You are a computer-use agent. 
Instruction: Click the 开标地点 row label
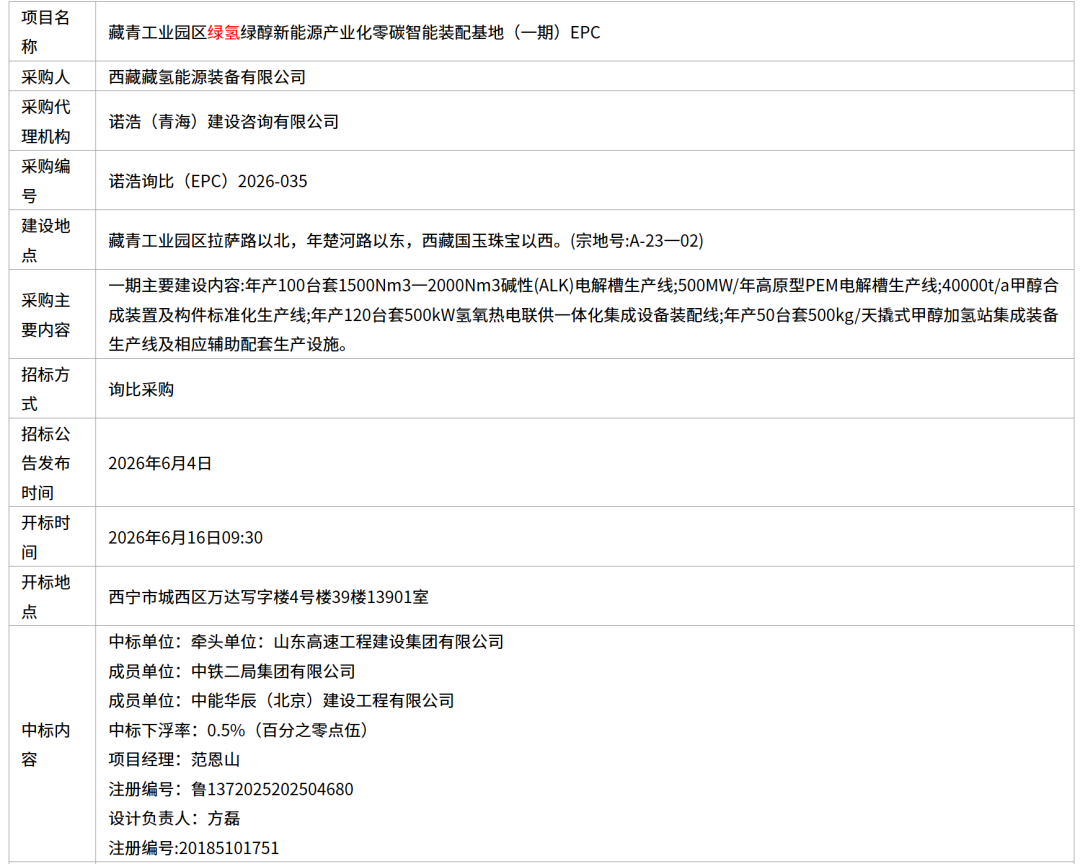coord(45,596)
